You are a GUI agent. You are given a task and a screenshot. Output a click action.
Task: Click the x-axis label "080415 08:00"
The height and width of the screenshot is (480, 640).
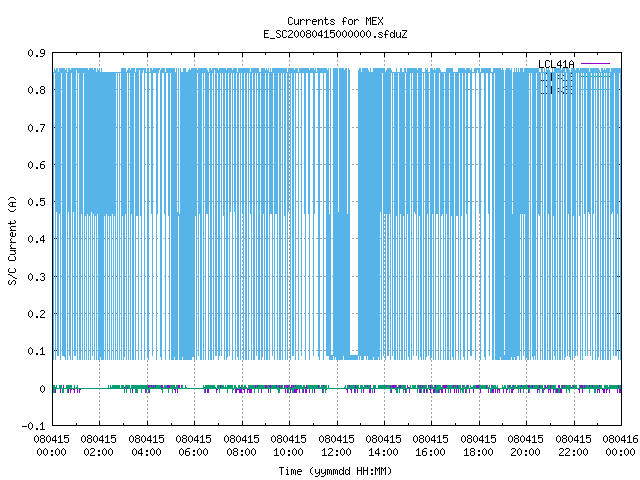click(241, 446)
